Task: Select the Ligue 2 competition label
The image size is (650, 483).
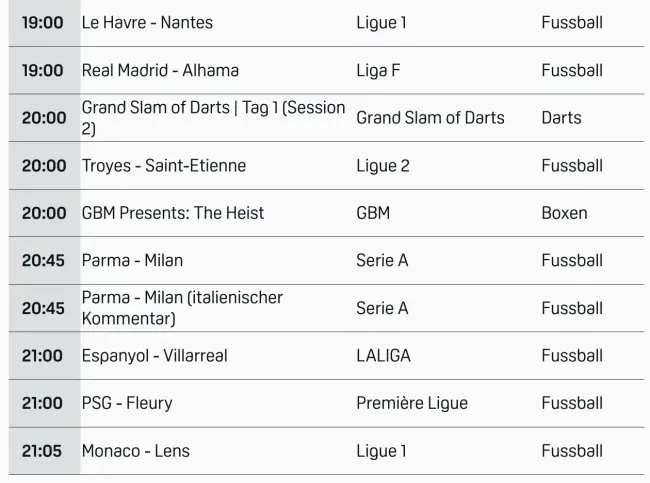Action: click(x=383, y=165)
